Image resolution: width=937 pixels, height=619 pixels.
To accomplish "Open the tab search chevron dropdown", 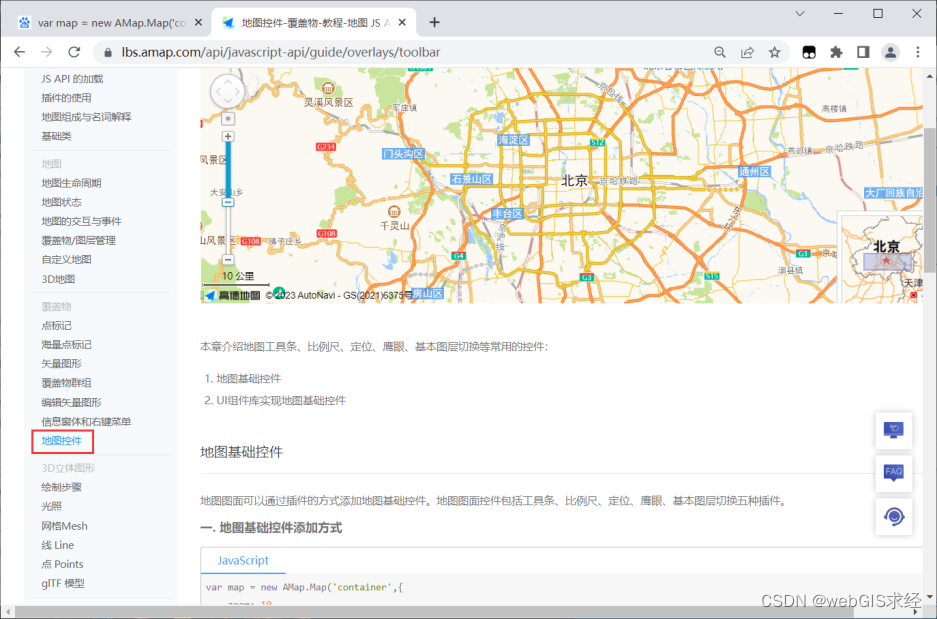I will pos(798,15).
